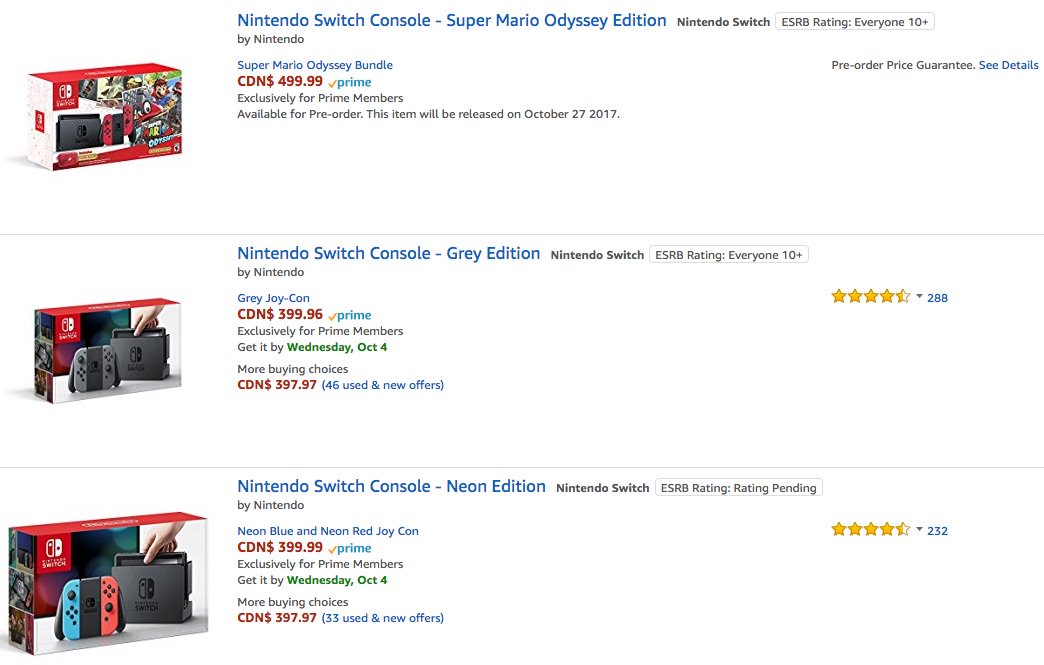This screenshot has width=1044, height=665.
Task: Open Nintendo Switch Console - Grey Edition title
Action: coord(388,254)
